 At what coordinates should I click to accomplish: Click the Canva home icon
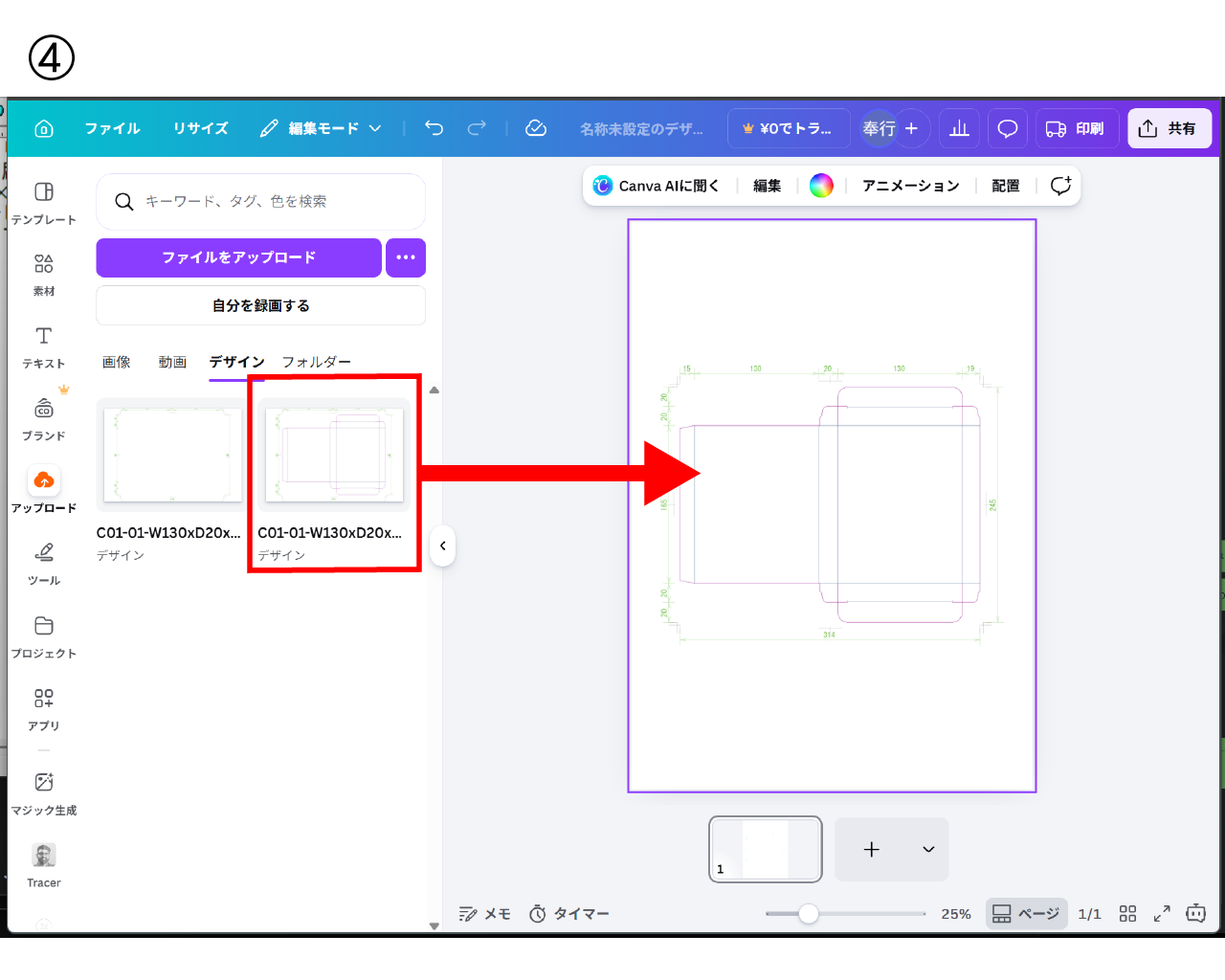44,128
